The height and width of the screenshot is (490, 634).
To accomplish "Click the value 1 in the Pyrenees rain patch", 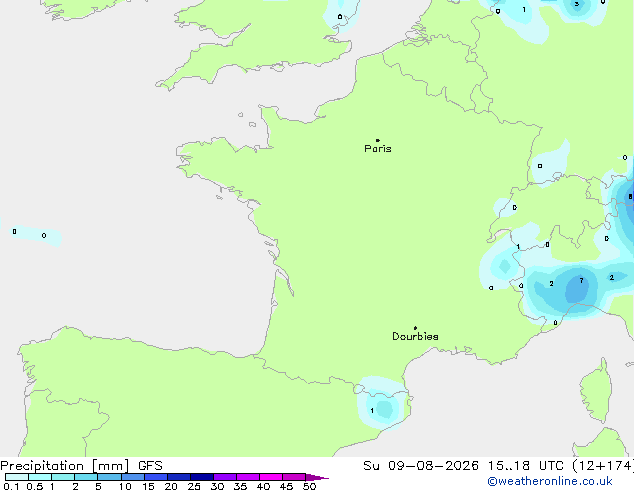I will tap(372, 411).
